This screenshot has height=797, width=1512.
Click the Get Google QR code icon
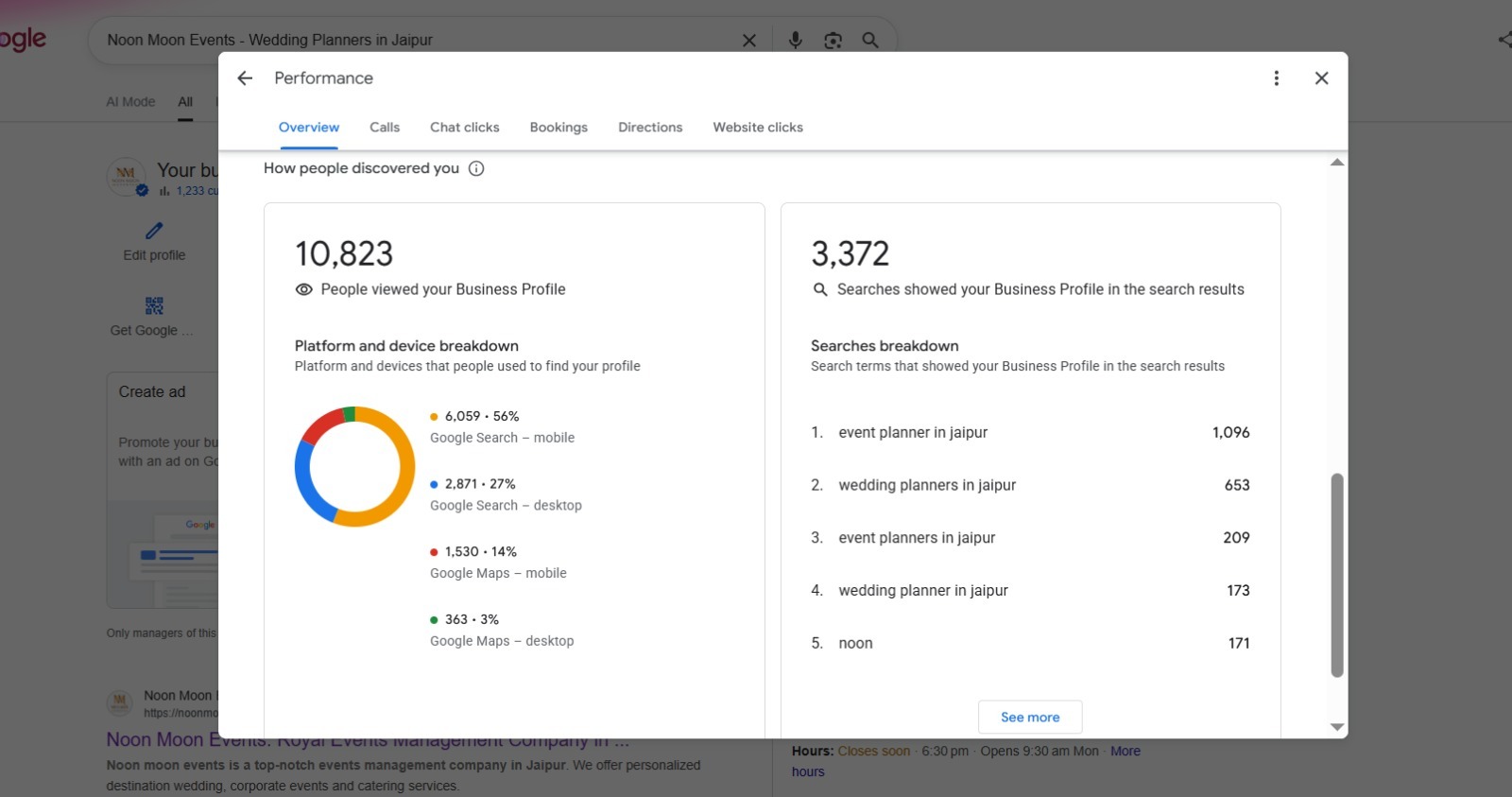pyautogui.click(x=154, y=305)
